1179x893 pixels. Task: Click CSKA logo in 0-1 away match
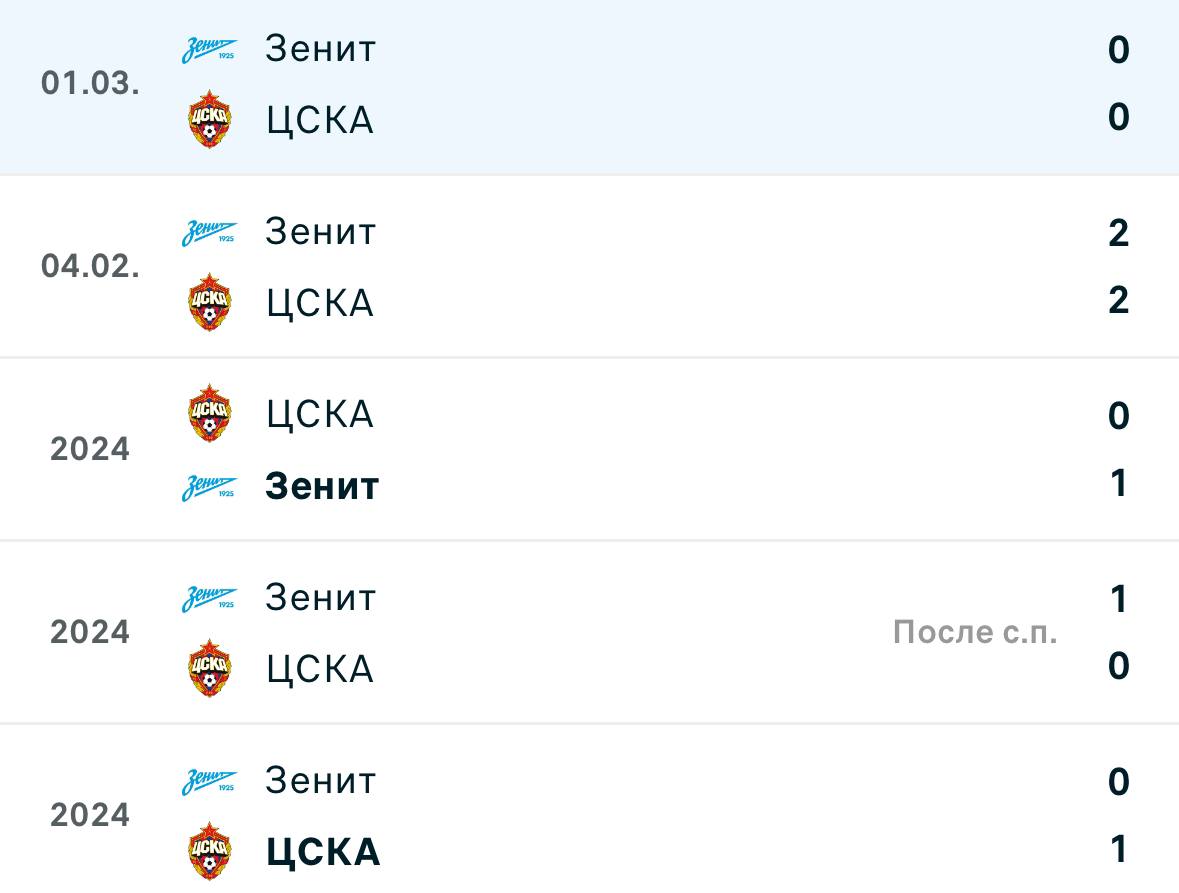(209, 413)
